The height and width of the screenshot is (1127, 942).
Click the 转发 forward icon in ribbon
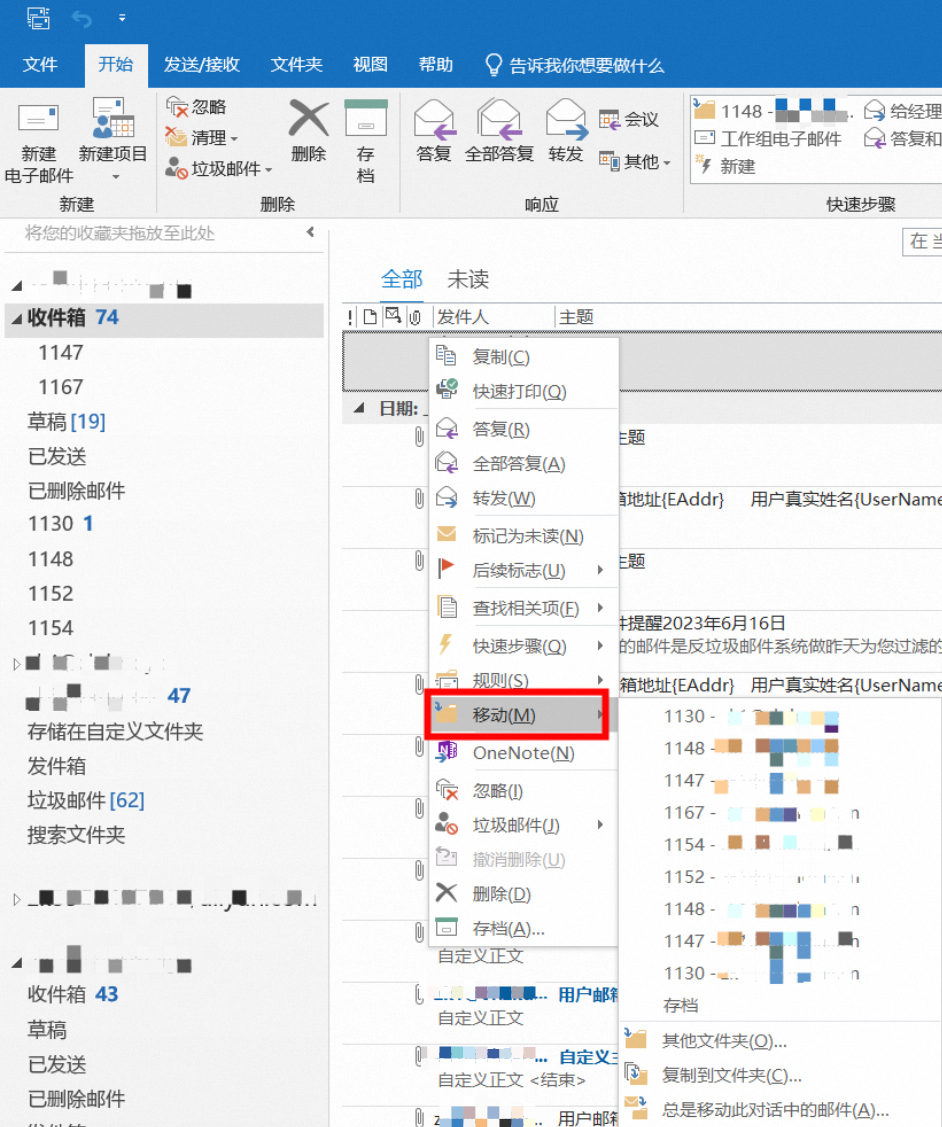pos(565,120)
